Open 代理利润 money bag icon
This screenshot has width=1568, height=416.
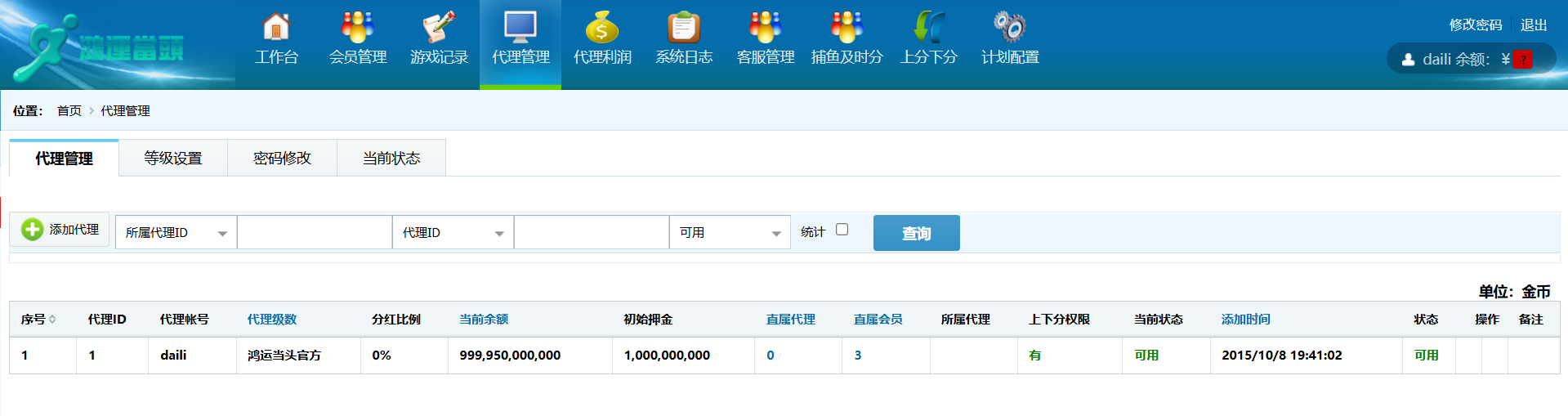click(x=602, y=29)
